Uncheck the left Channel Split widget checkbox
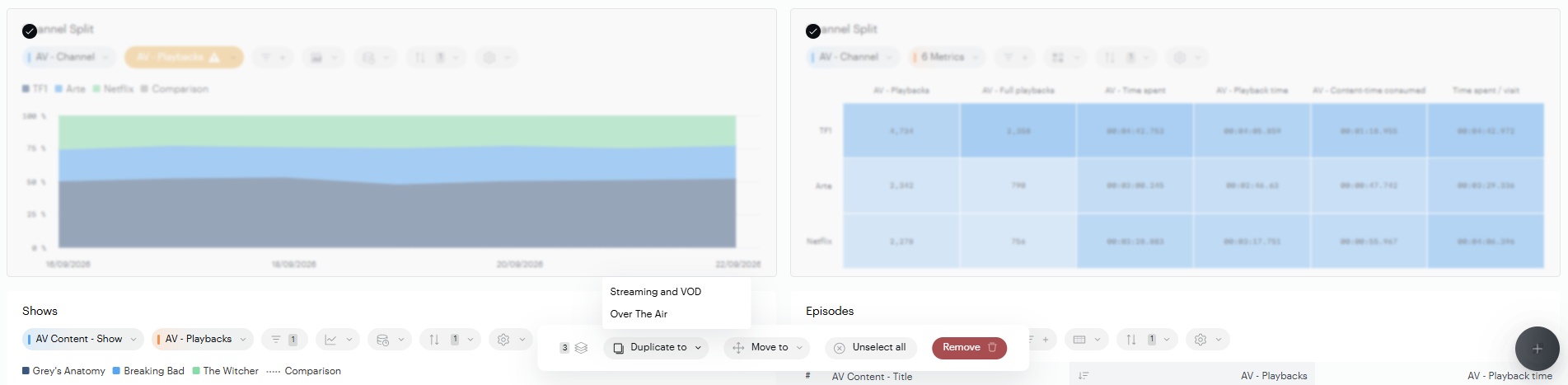Image resolution: width=1568 pixels, height=385 pixels. point(30,31)
